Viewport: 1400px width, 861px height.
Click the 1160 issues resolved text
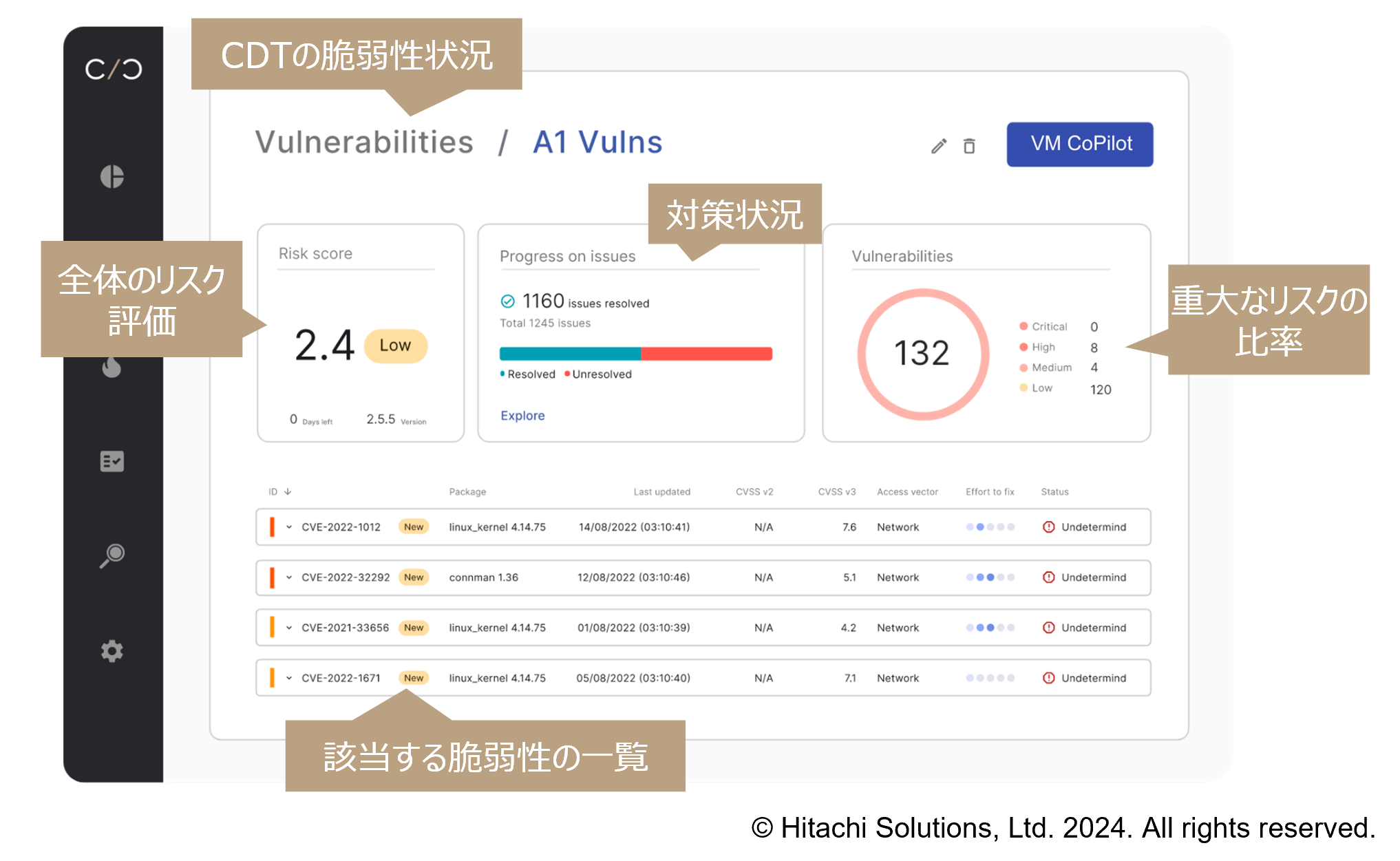tap(585, 301)
